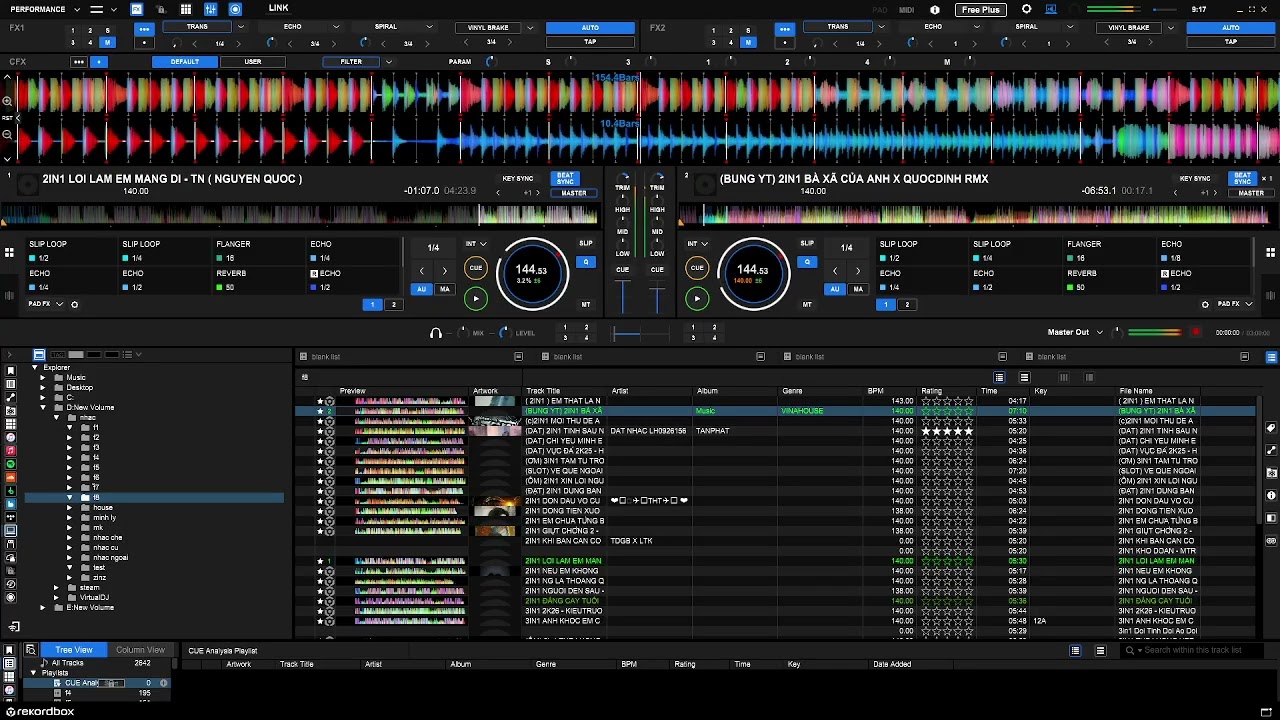Select CFX DEFAULT bank tab
Image resolution: width=1280 pixels, height=720 pixels.
(185, 62)
